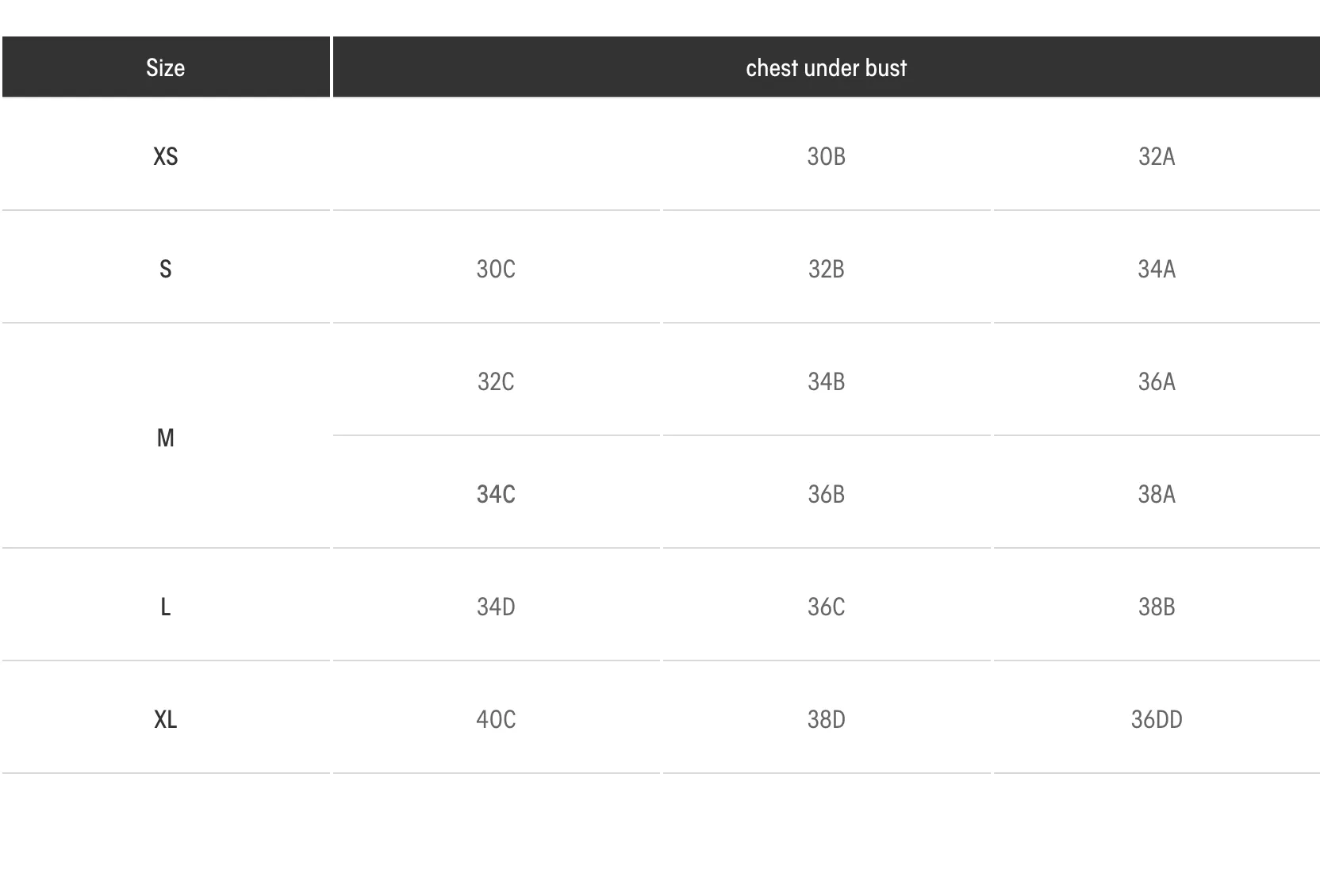1320x896 pixels.
Task: Click the 38A cell
Action: pos(1157,494)
